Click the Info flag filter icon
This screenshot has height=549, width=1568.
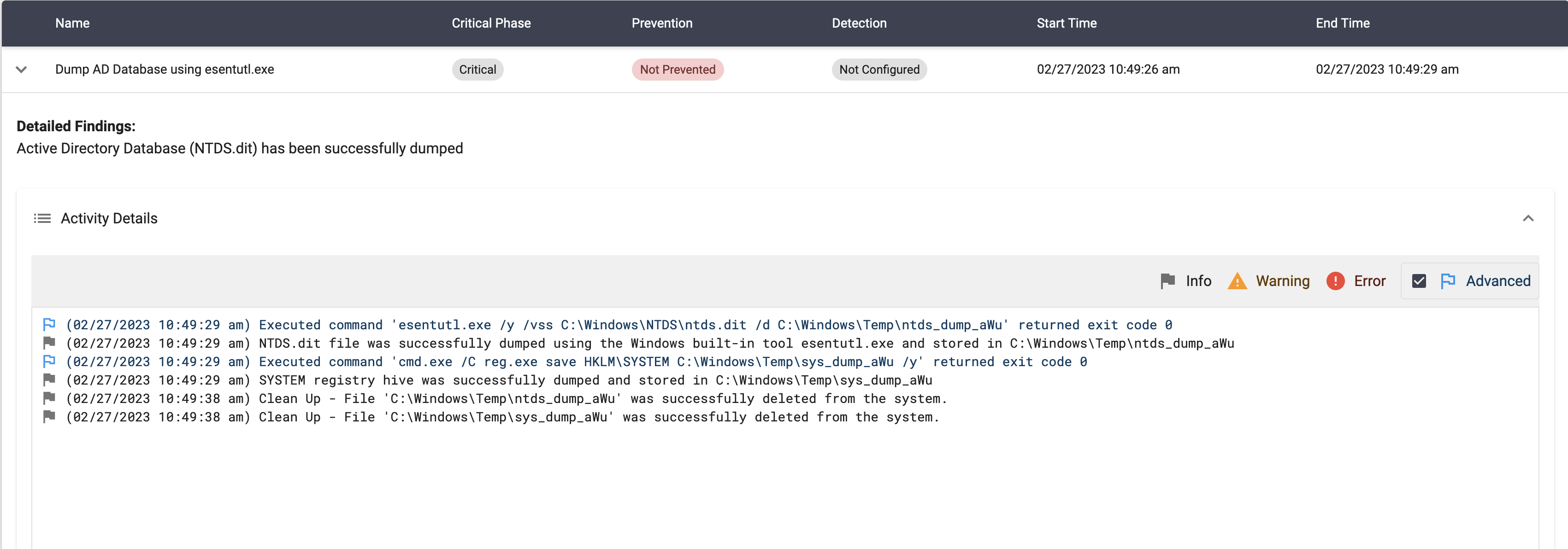[x=1167, y=281]
